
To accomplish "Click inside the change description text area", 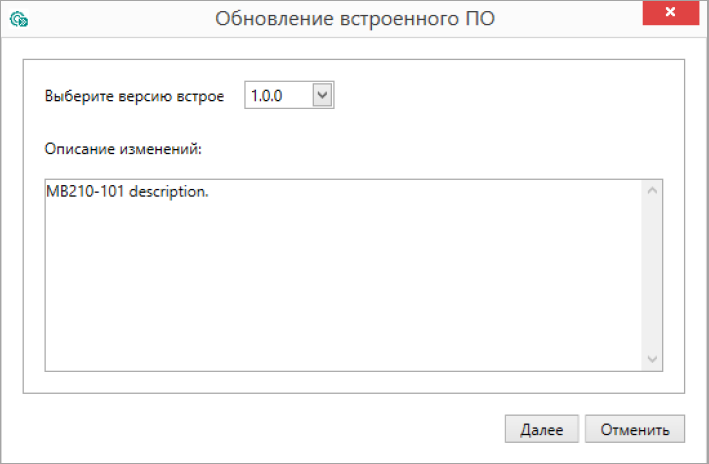I will [344, 275].
